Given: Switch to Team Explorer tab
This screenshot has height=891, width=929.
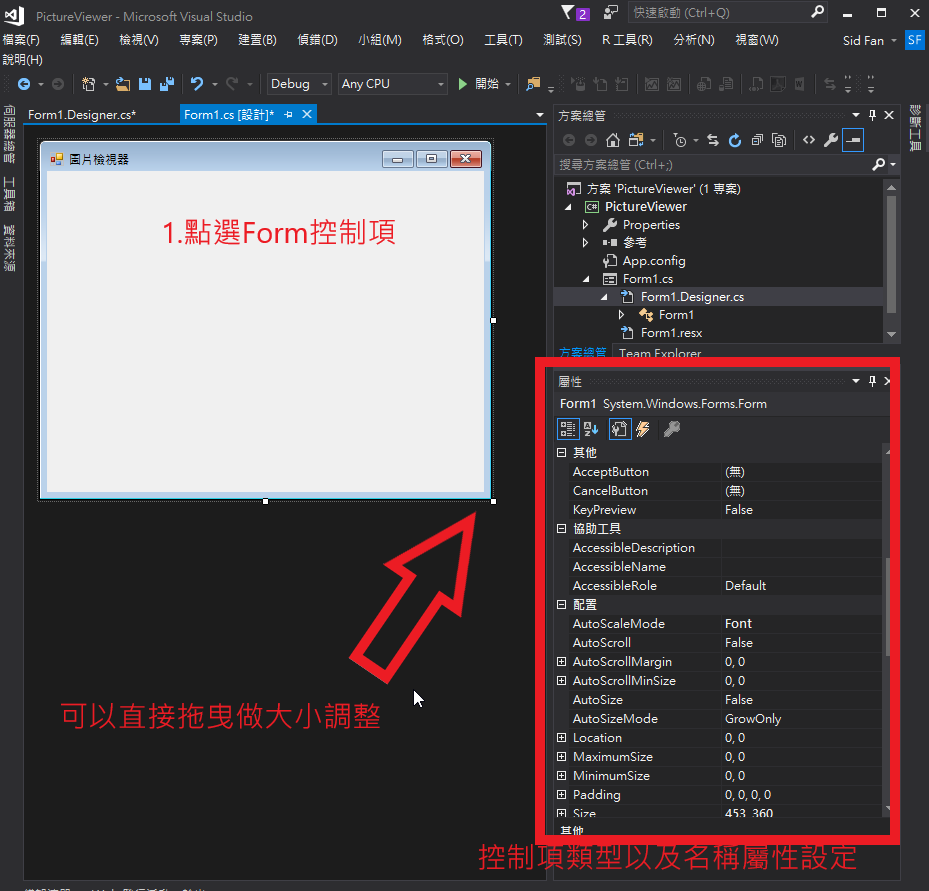Looking at the screenshot, I should coord(660,353).
